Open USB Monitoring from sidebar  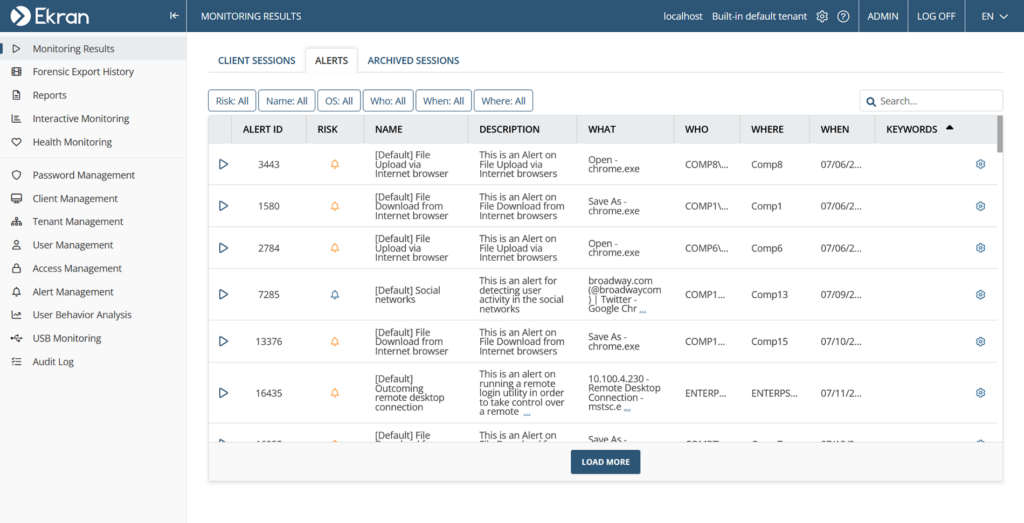[x=67, y=338]
